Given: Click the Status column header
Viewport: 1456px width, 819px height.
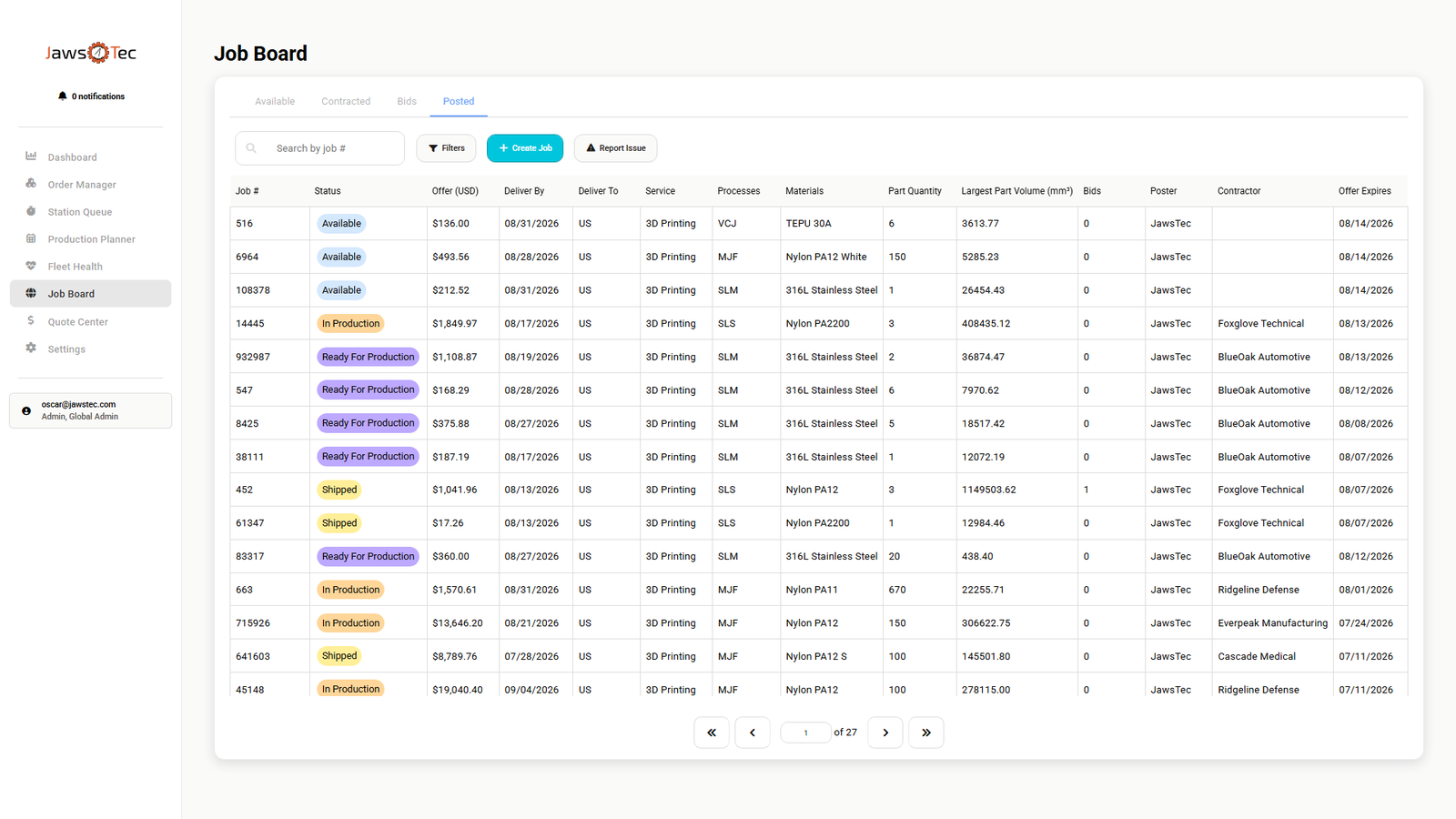Looking at the screenshot, I should pyautogui.click(x=328, y=191).
